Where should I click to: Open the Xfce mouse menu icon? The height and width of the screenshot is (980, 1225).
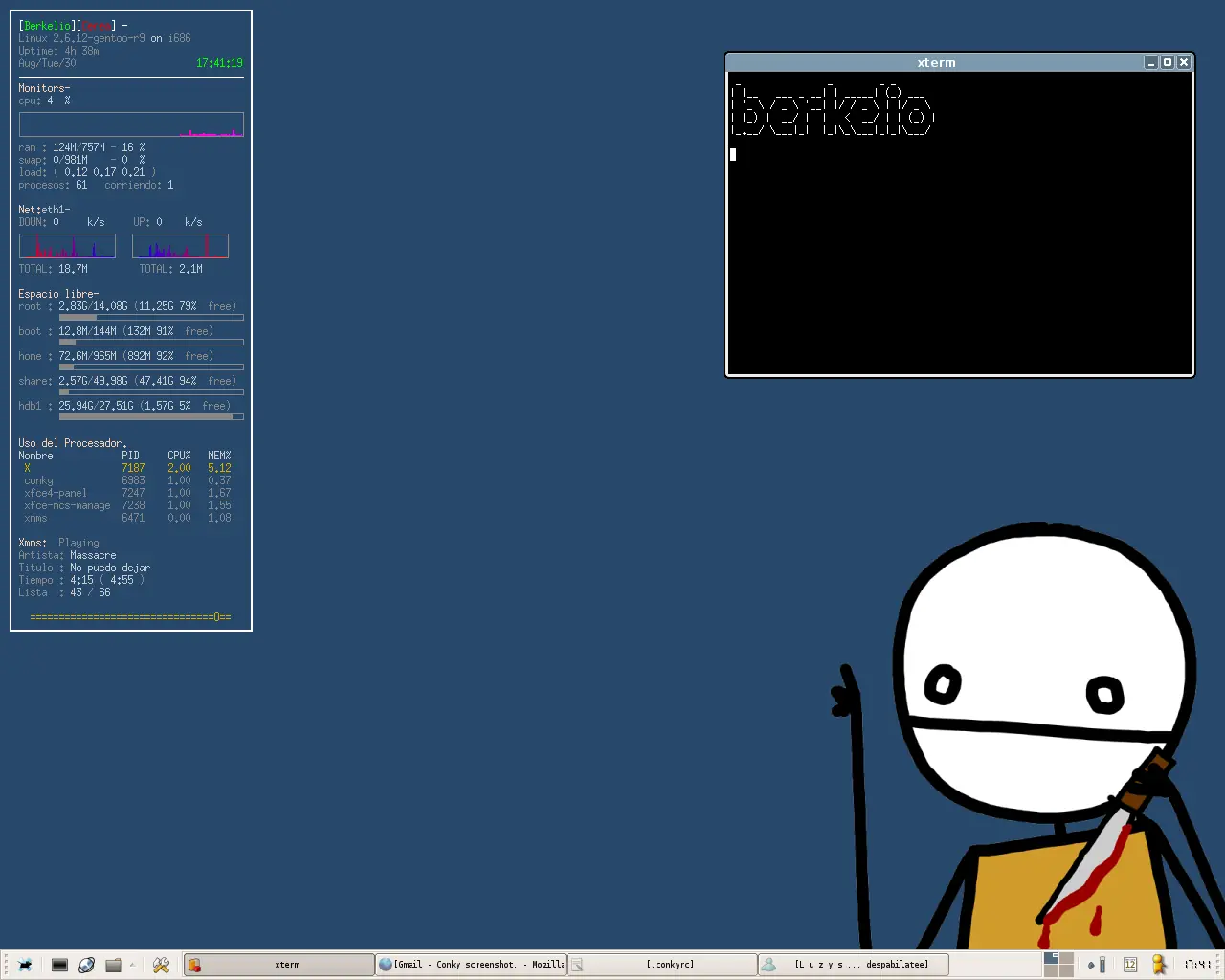click(25, 965)
